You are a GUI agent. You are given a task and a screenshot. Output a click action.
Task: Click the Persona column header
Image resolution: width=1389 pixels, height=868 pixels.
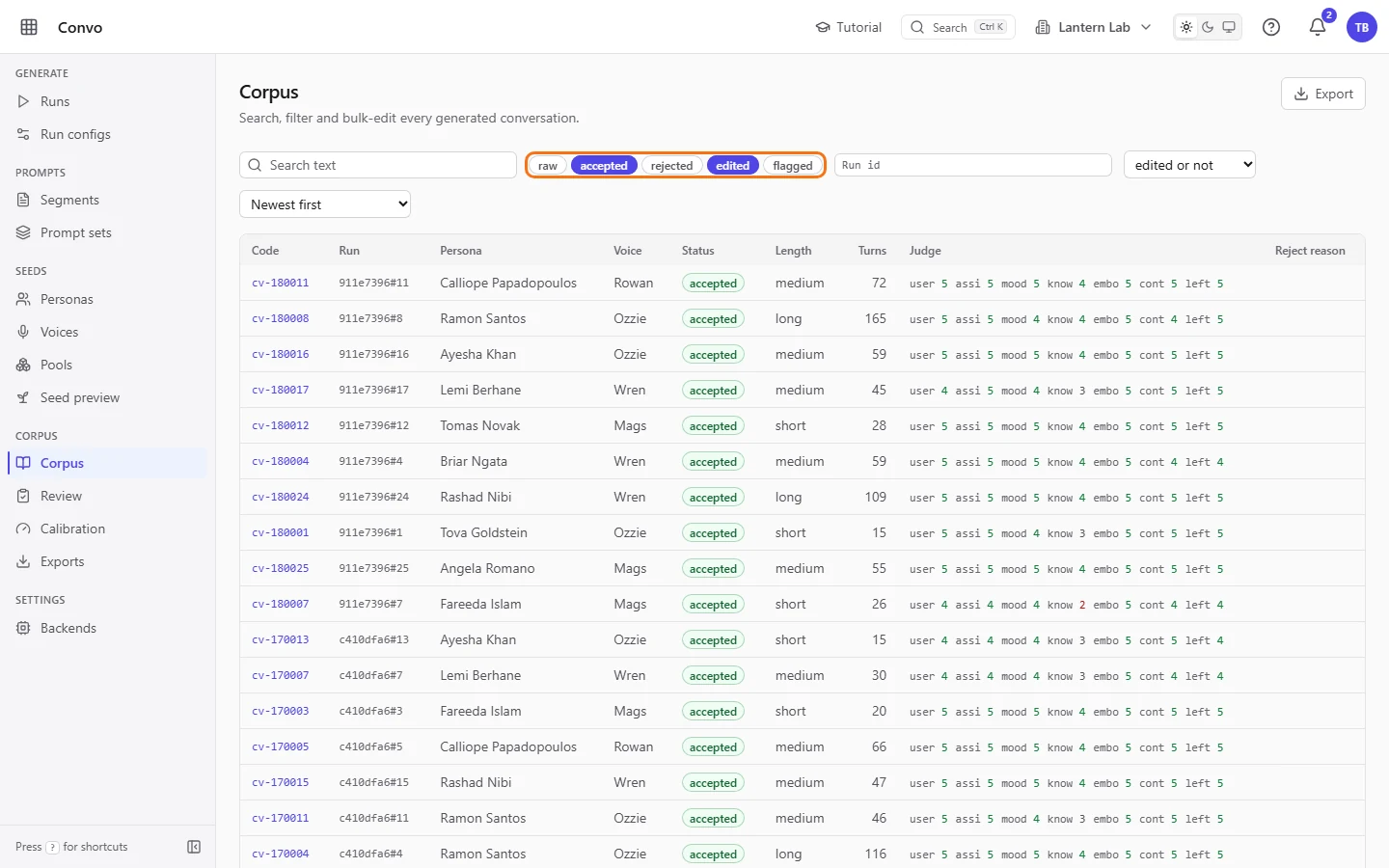(461, 251)
